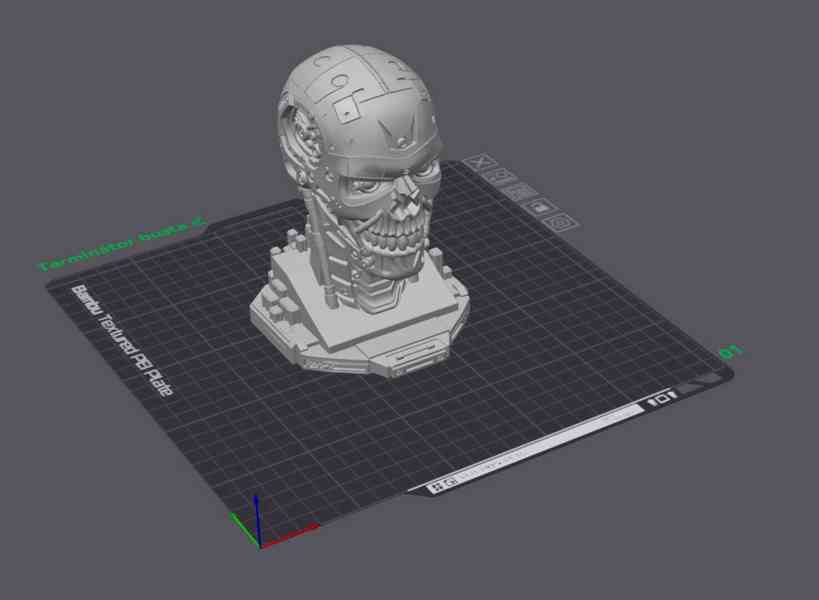
Task: Click the red X axis line at origin
Action: coord(293,532)
